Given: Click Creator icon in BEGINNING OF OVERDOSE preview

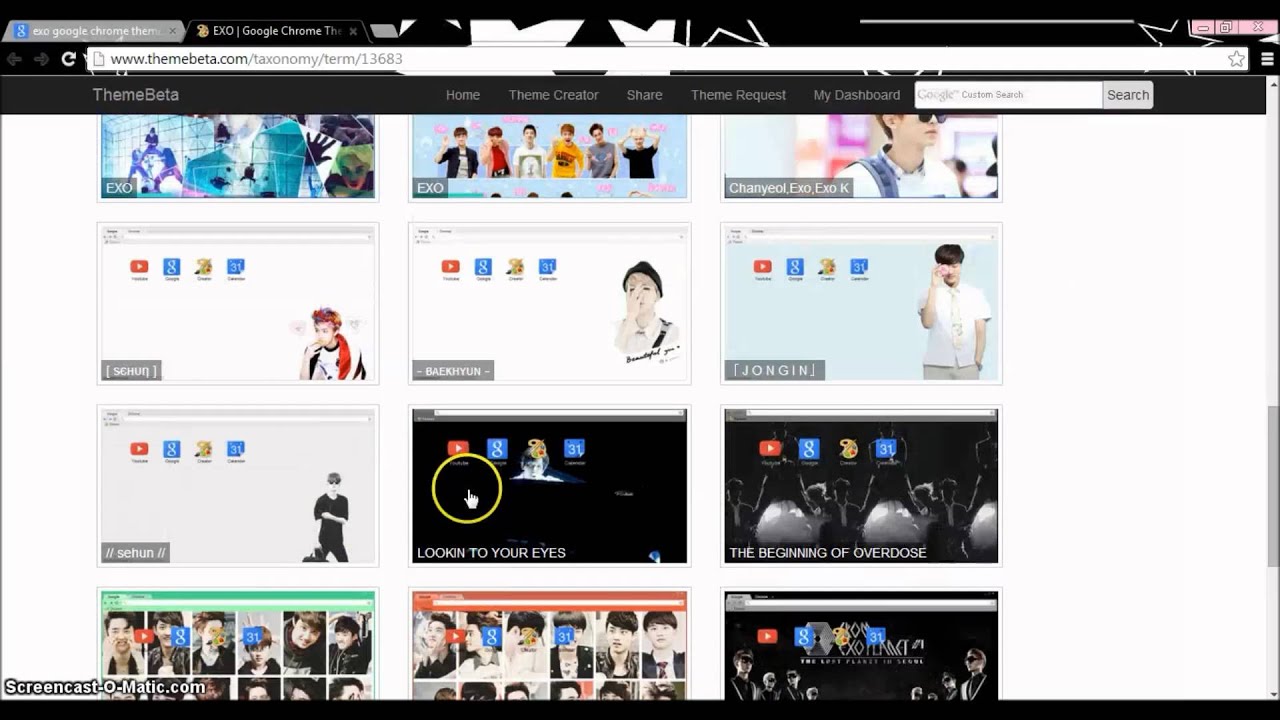Looking at the screenshot, I should coord(848,449).
